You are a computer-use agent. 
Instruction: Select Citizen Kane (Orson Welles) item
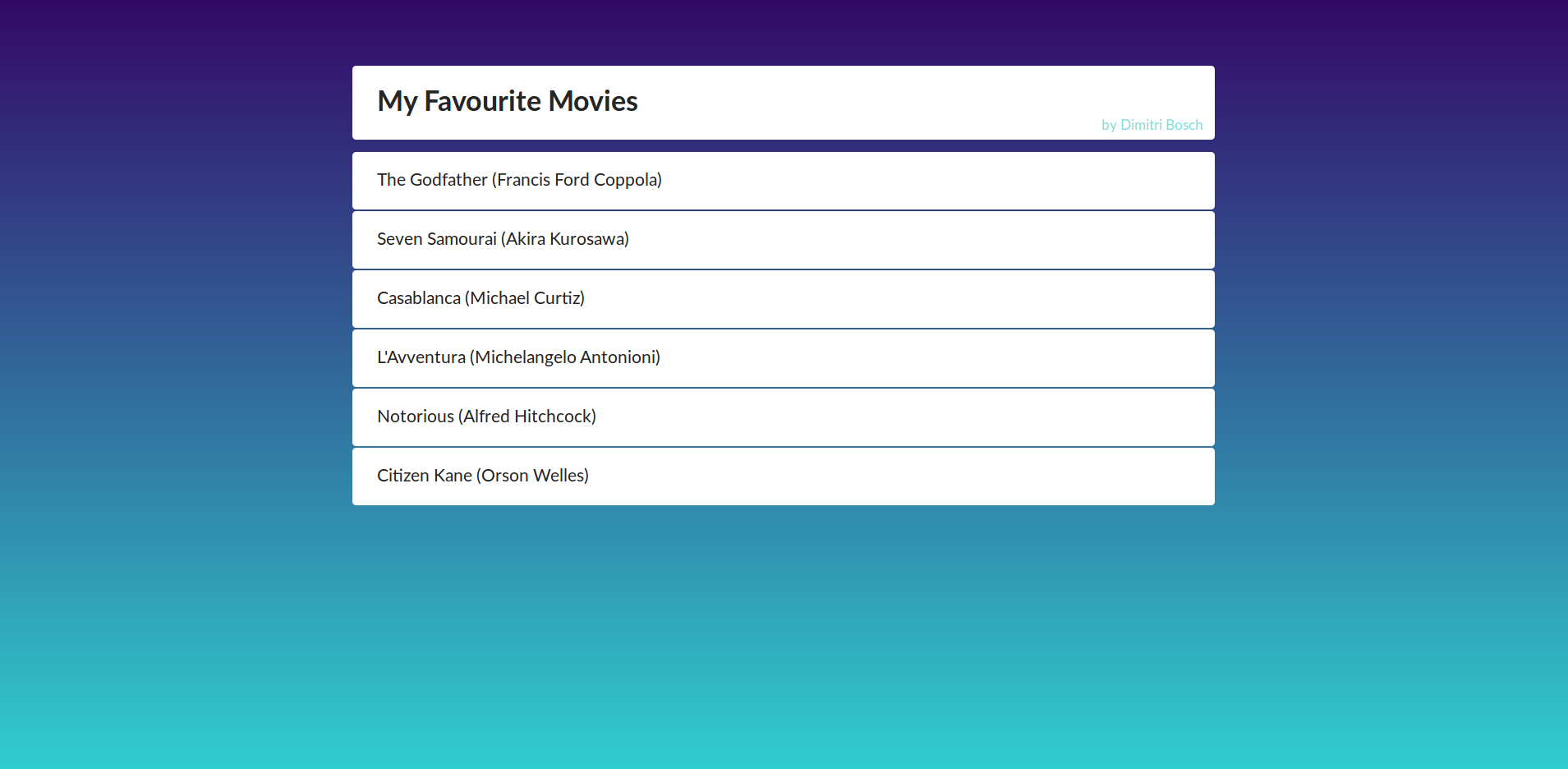coord(784,477)
